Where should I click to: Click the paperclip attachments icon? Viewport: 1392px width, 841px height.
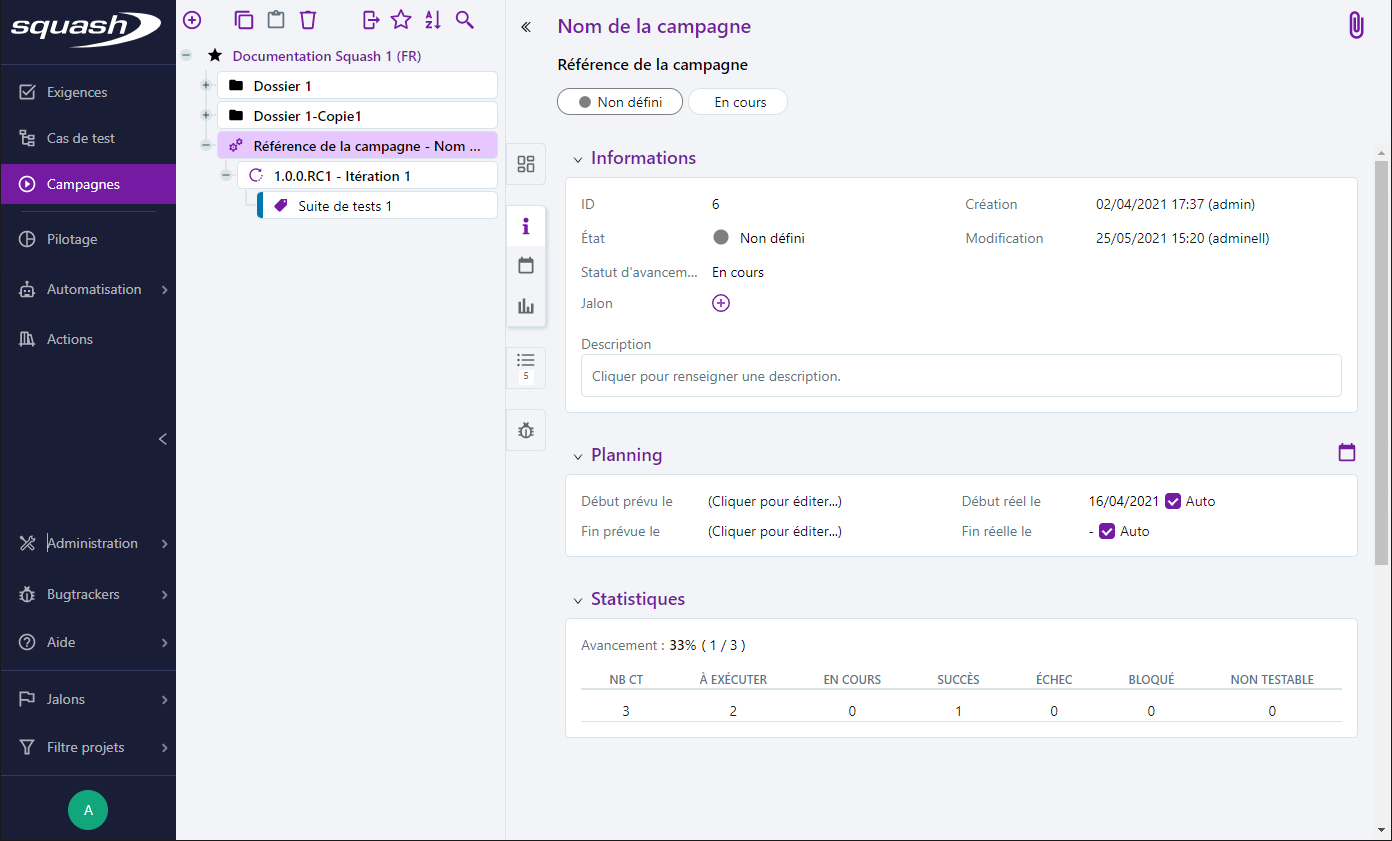(x=1356, y=26)
